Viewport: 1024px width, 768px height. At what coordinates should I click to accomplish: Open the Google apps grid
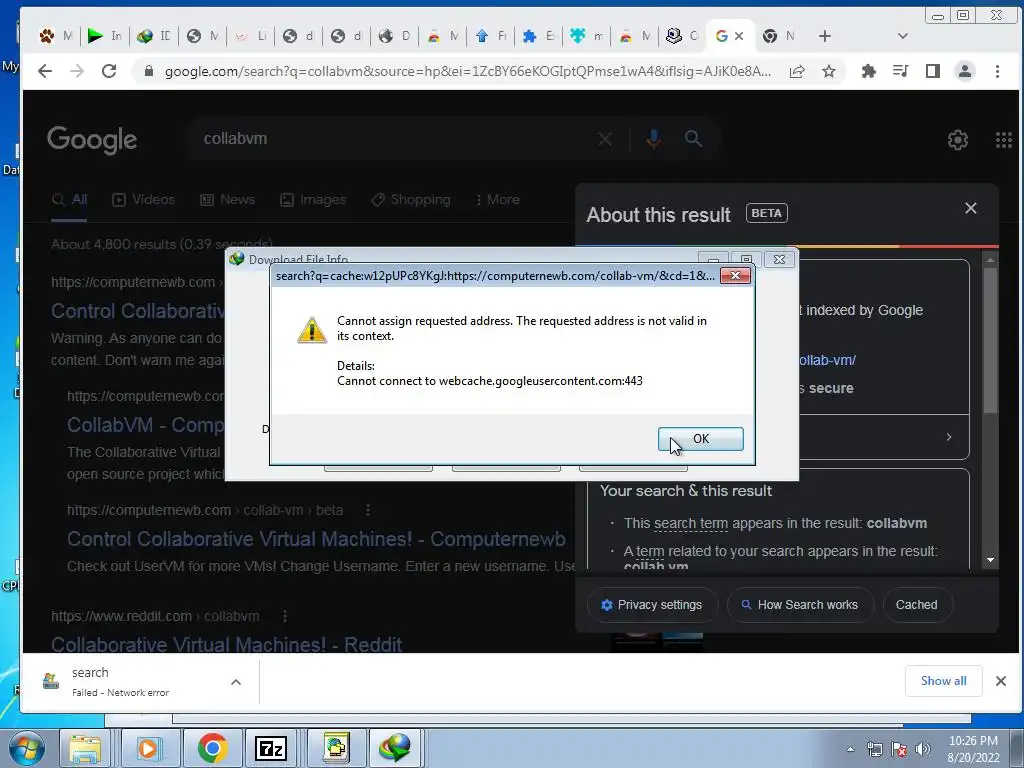pyautogui.click(x=1004, y=139)
